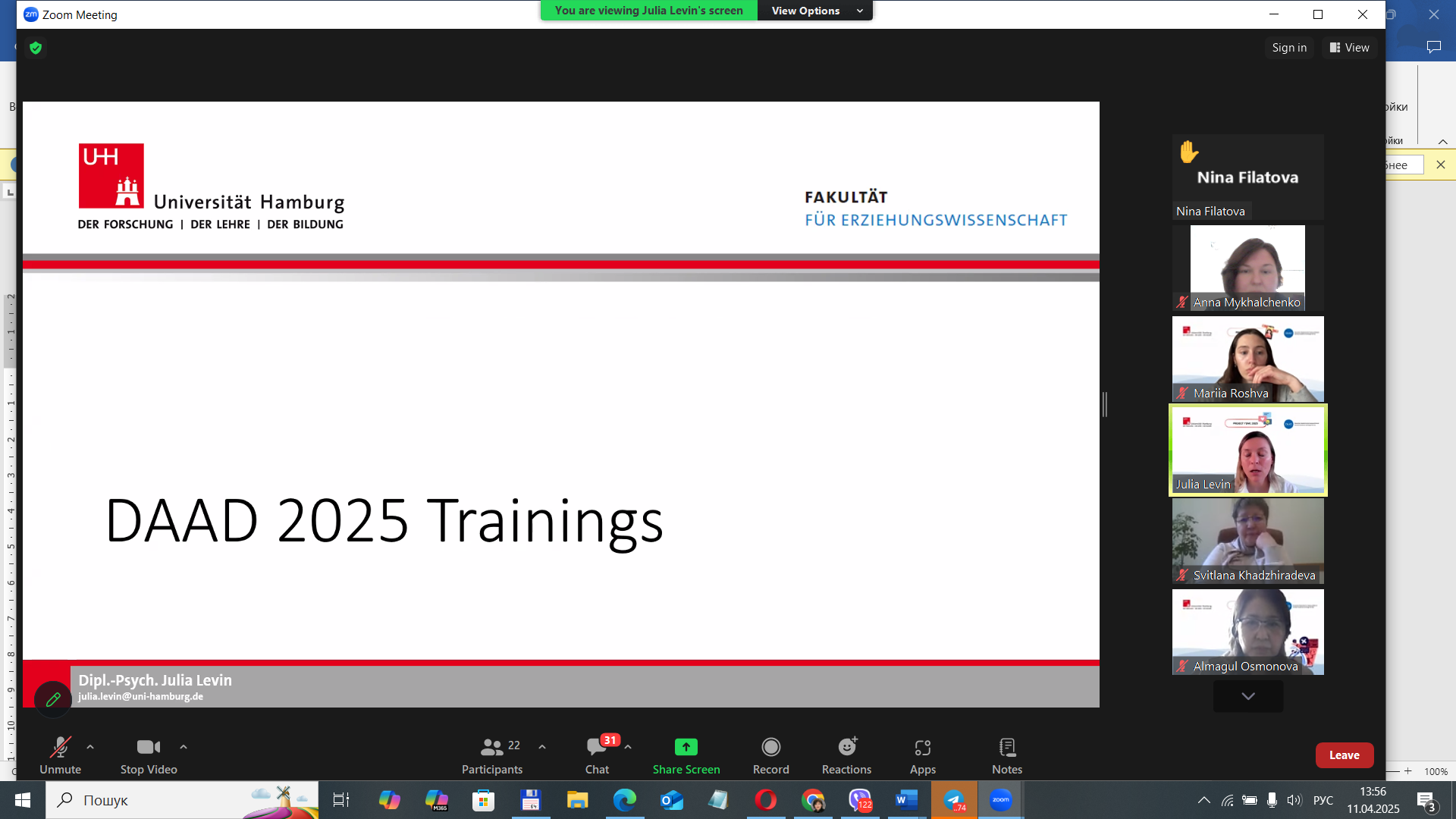This screenshot has height=819, width=1456.
Task: Open Telegram on taskbar
Action: [x=954, y=800]
